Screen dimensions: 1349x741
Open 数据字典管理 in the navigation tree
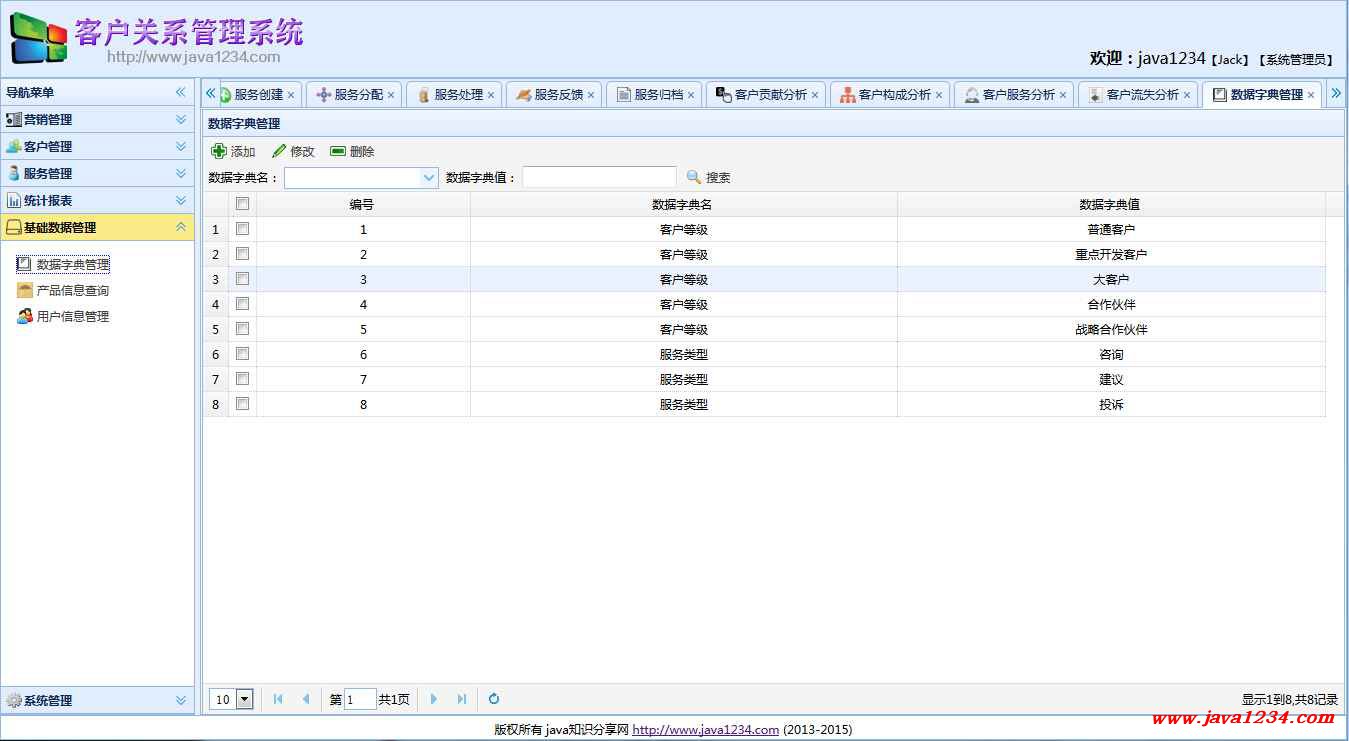click(73, 264)
